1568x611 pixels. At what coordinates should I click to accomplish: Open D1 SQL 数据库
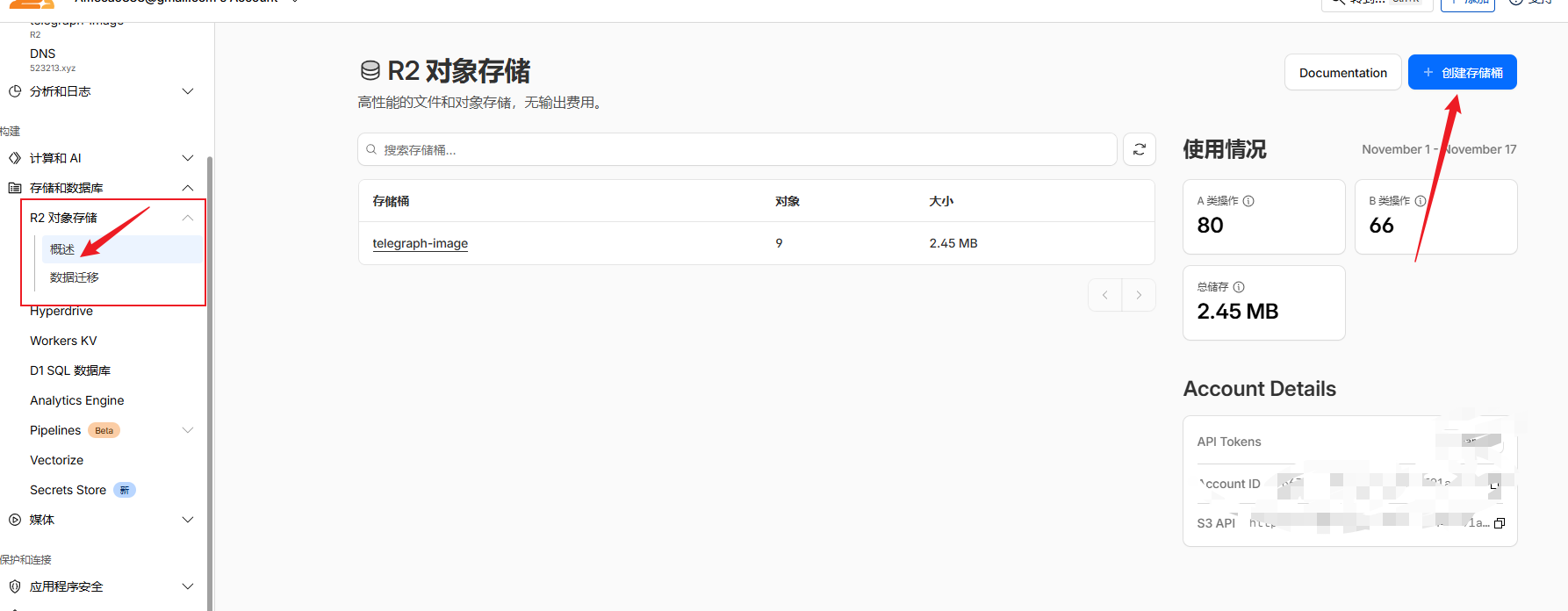[x=70, y=370]
